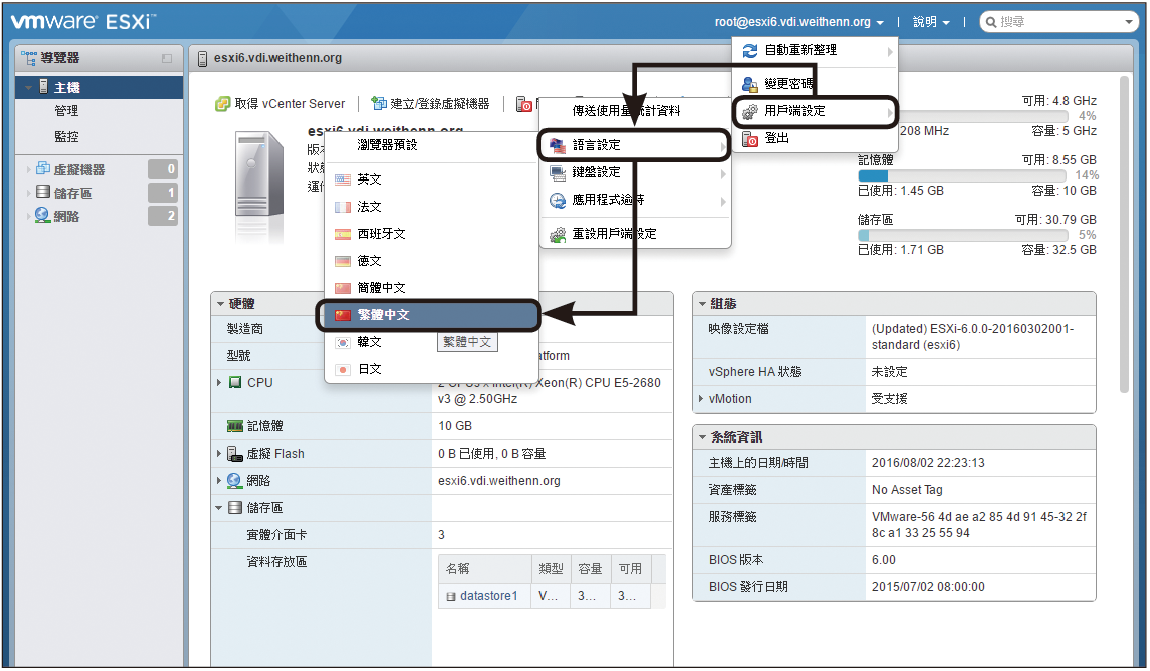Click the 容量 column header in datastore table
The width and height of the screenshot is (1150, 671).
(590, 569)
